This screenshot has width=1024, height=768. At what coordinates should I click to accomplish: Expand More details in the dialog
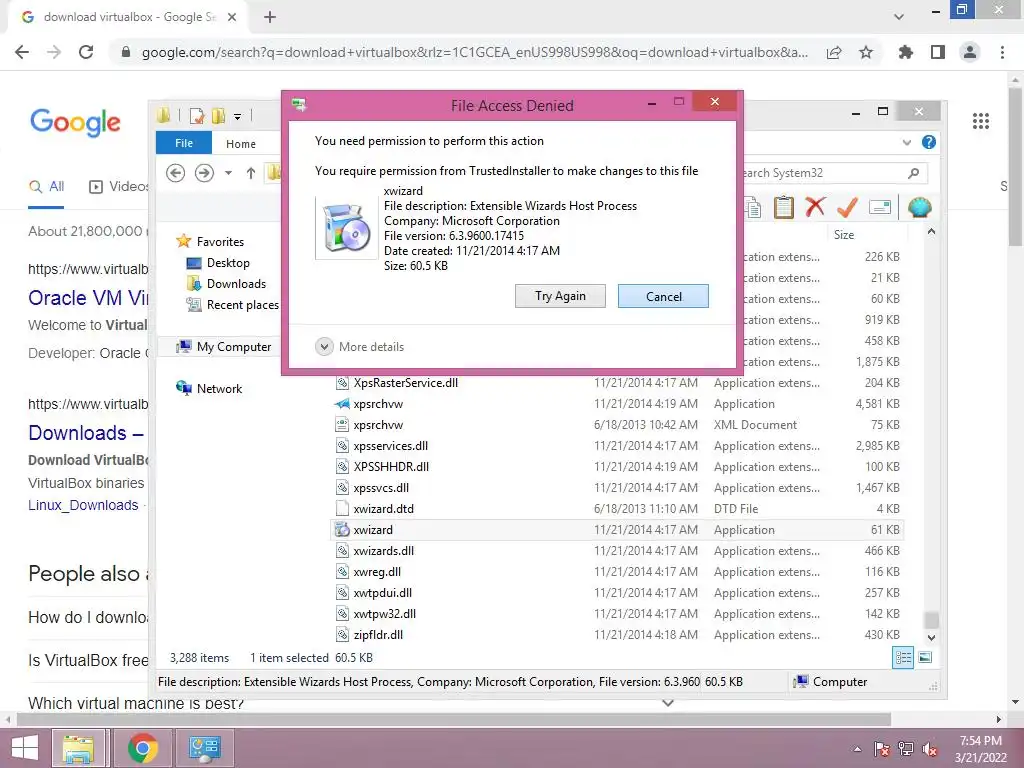click(359, 346)
